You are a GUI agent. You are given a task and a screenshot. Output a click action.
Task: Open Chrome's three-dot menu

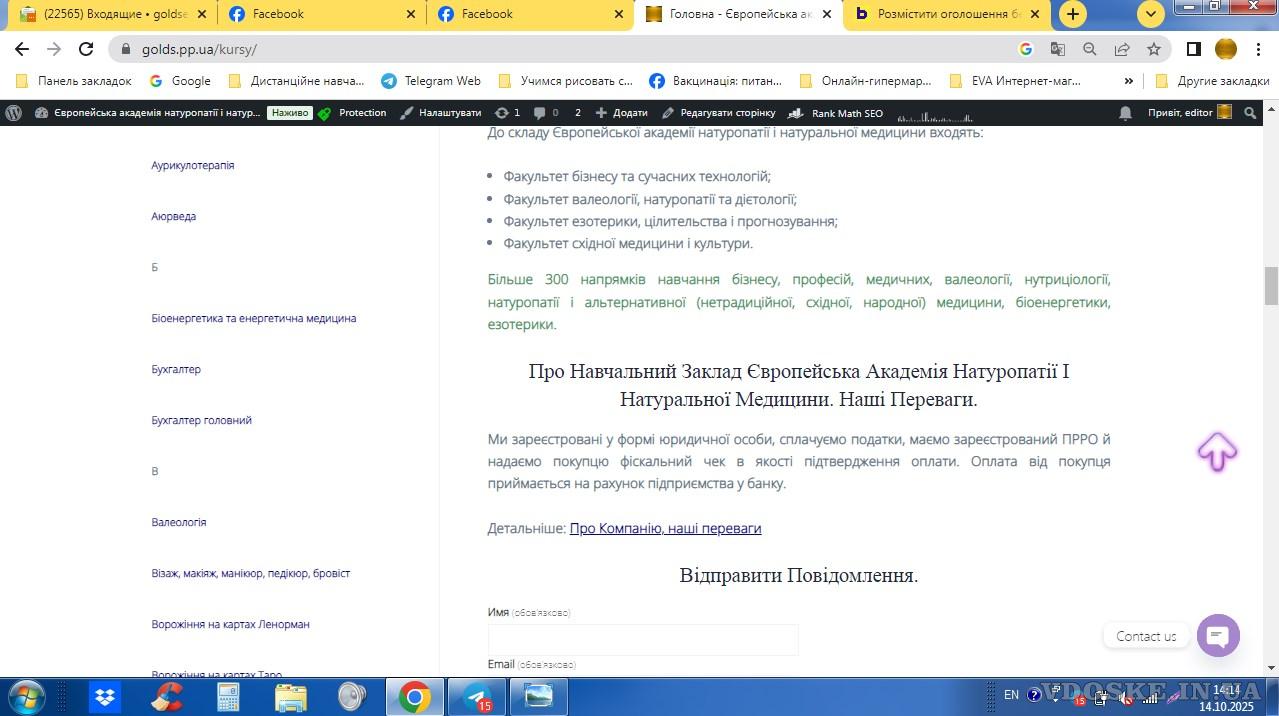coord(1259,49)
